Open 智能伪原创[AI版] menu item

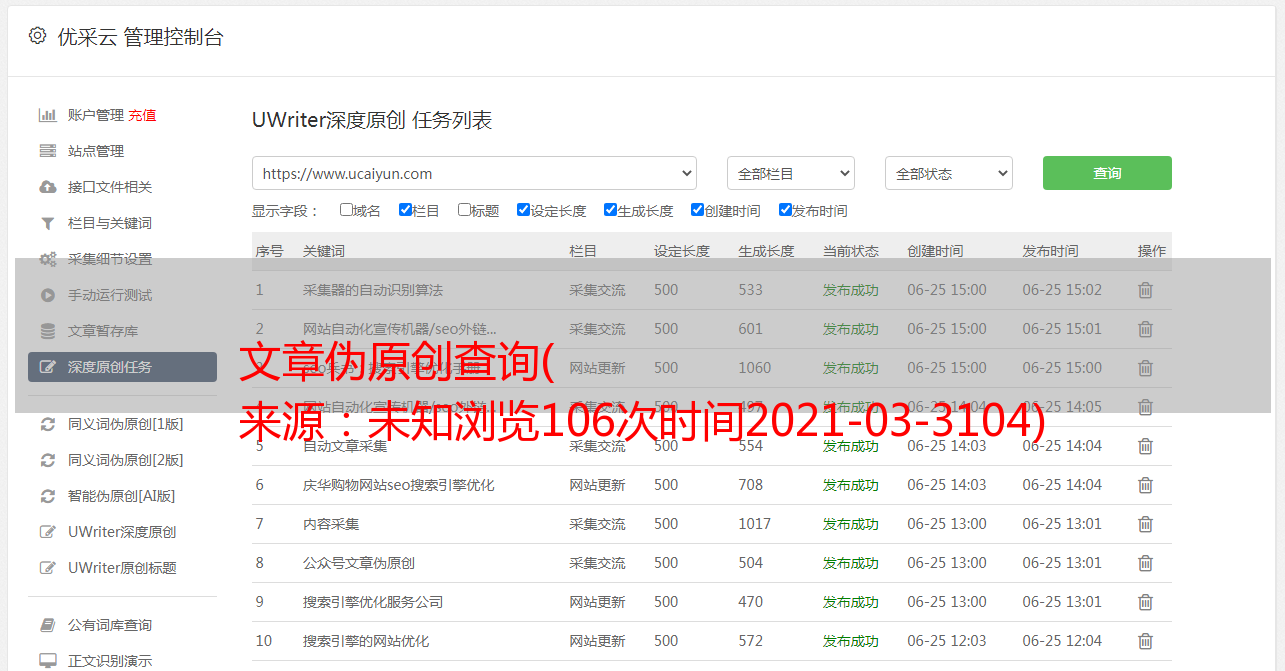121,496
